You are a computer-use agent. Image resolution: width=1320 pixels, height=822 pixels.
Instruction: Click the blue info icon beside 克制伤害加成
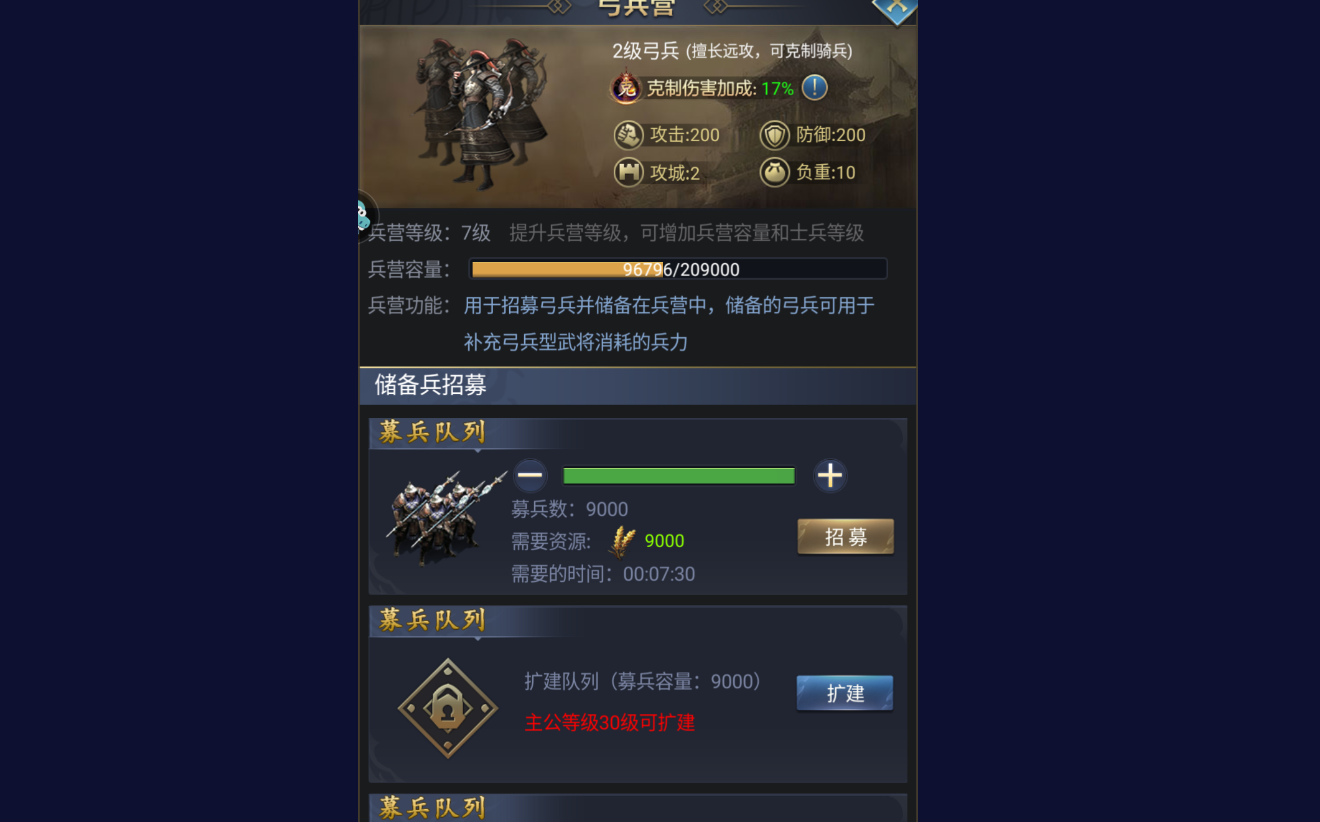(x=815, y=88)
